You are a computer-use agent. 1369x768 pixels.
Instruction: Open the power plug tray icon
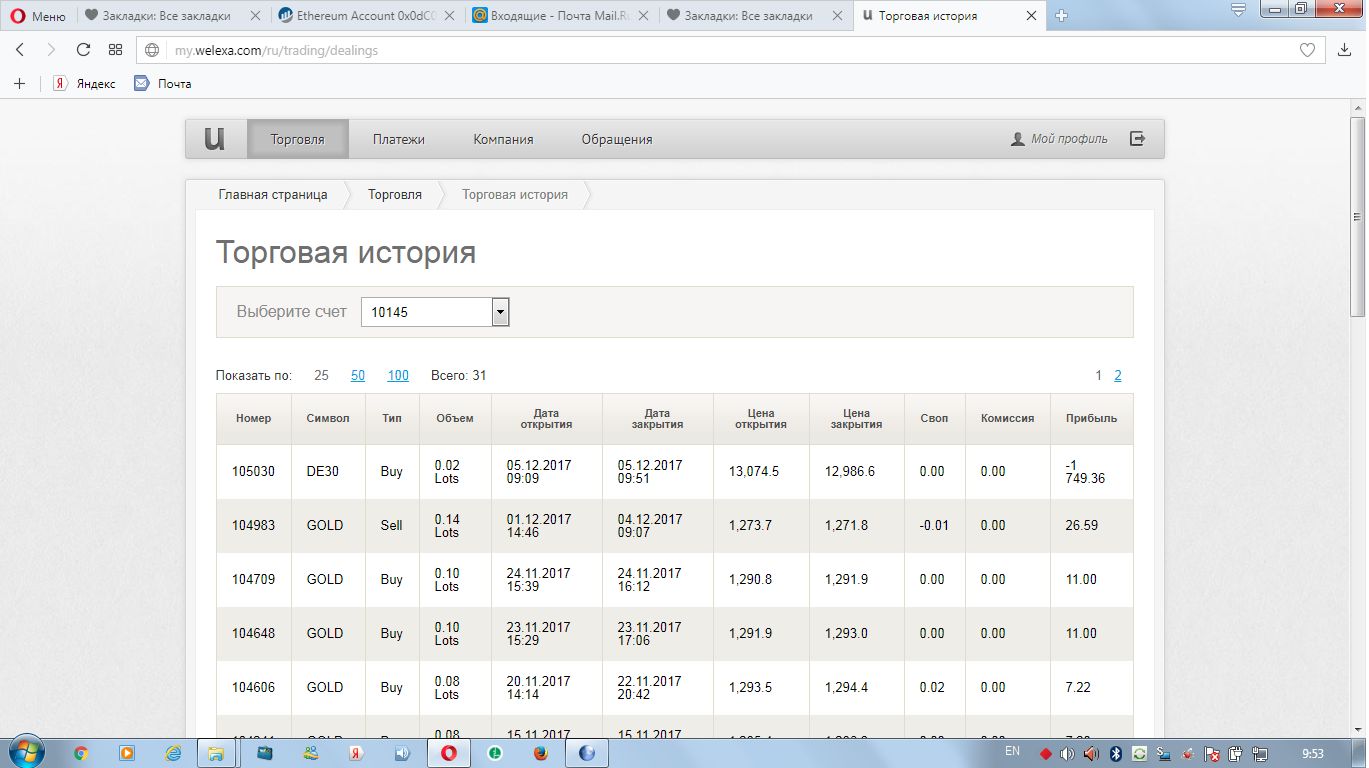(1236, 753)
